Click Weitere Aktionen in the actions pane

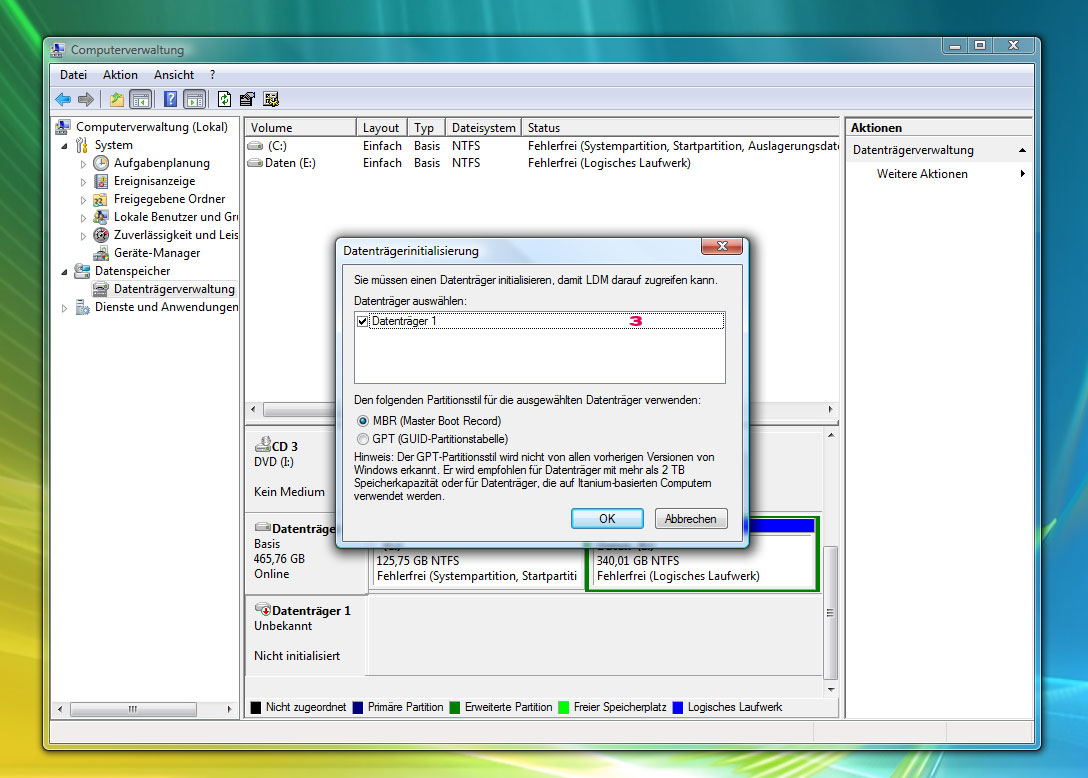point(922,174)
